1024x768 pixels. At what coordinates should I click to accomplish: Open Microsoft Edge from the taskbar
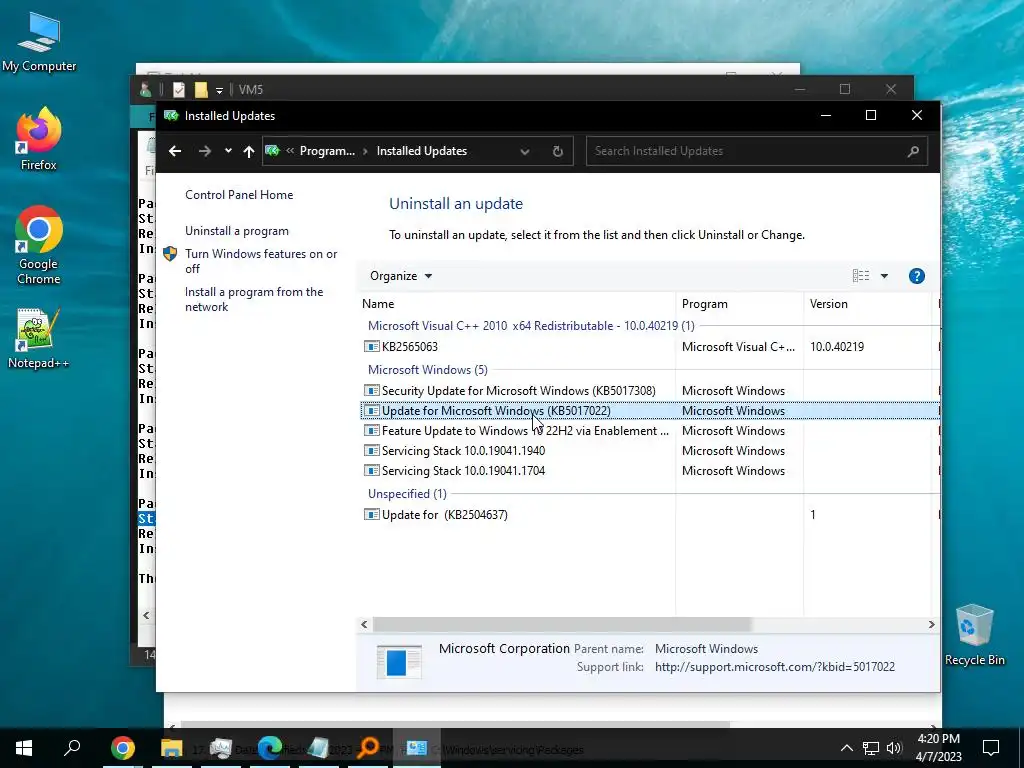tap(270, 748)
